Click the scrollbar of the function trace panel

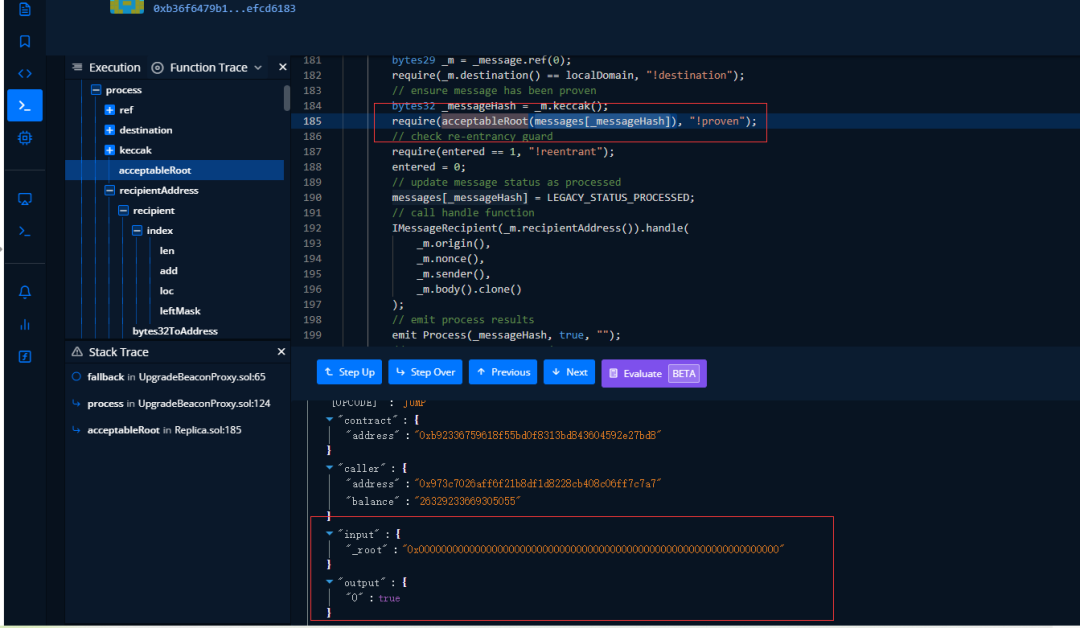287,98
